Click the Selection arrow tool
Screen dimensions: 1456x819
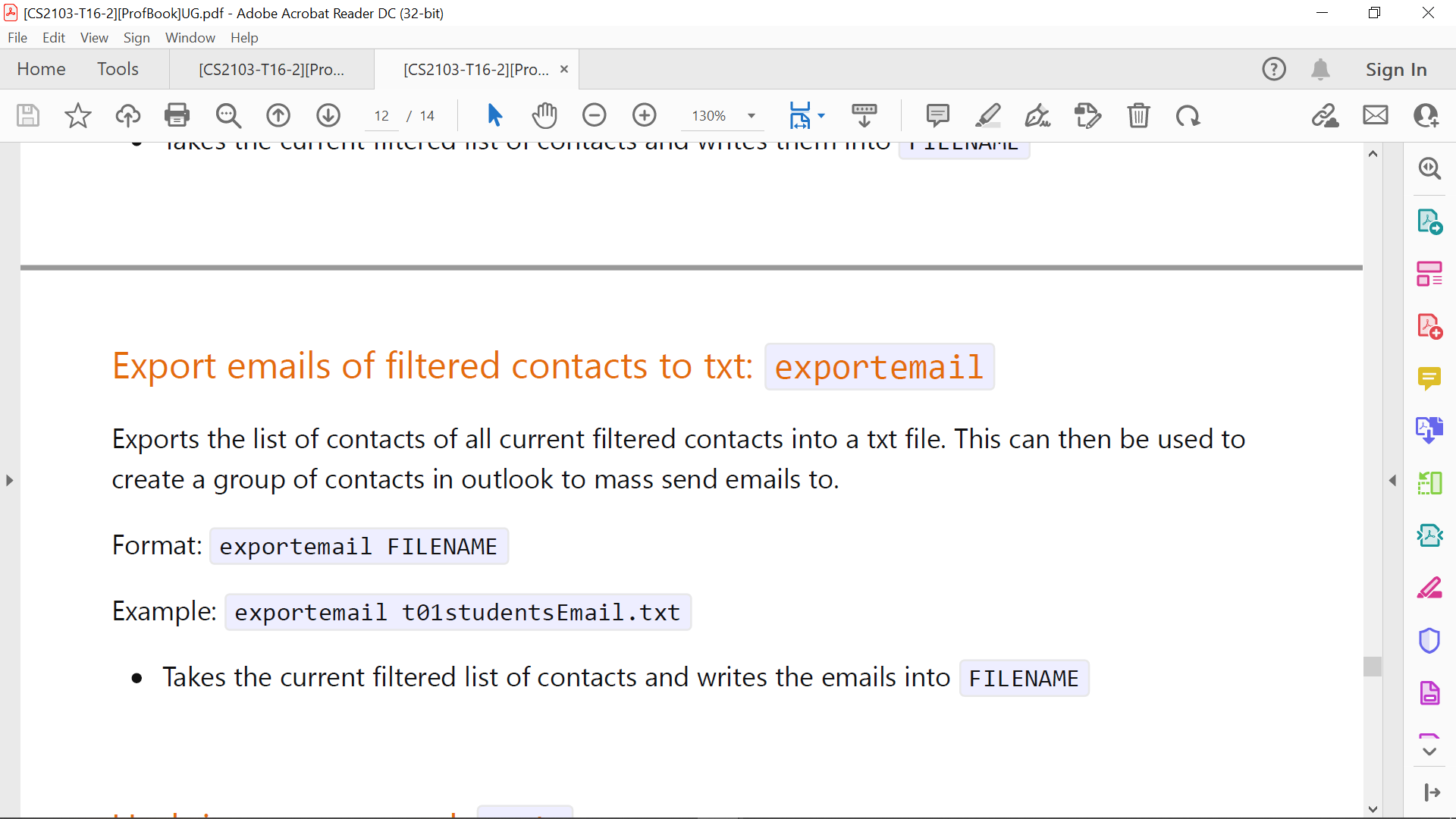point(494,115)
